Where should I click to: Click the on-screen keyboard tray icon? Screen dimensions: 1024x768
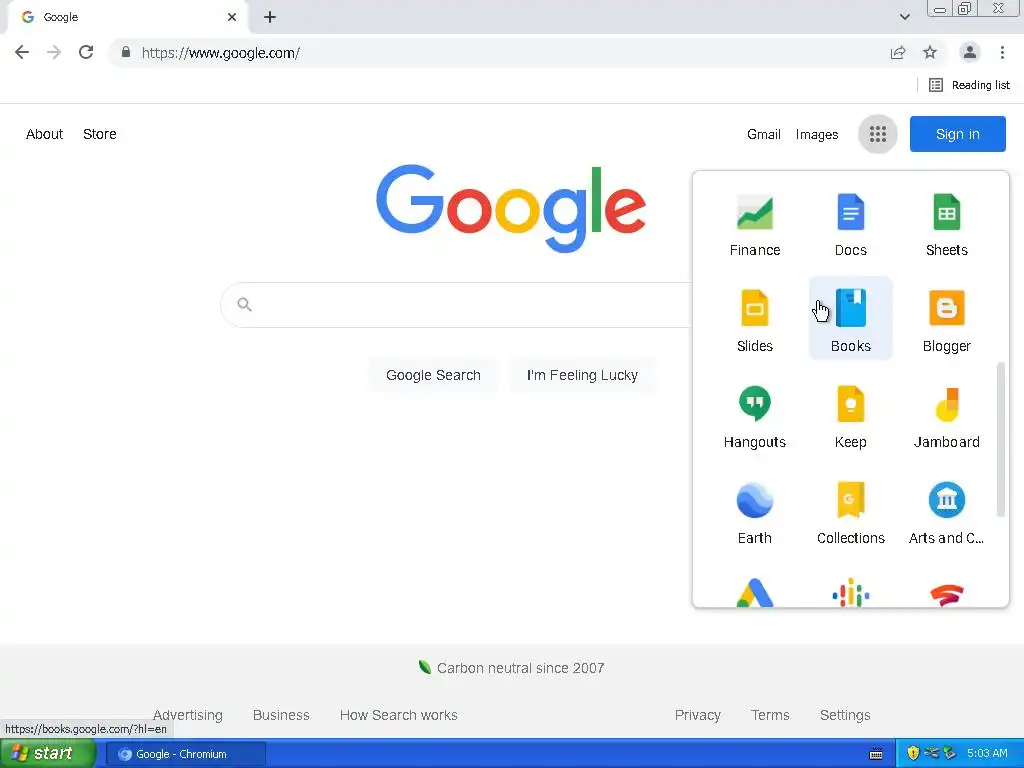pyautogui.click(x=876, y=754)
